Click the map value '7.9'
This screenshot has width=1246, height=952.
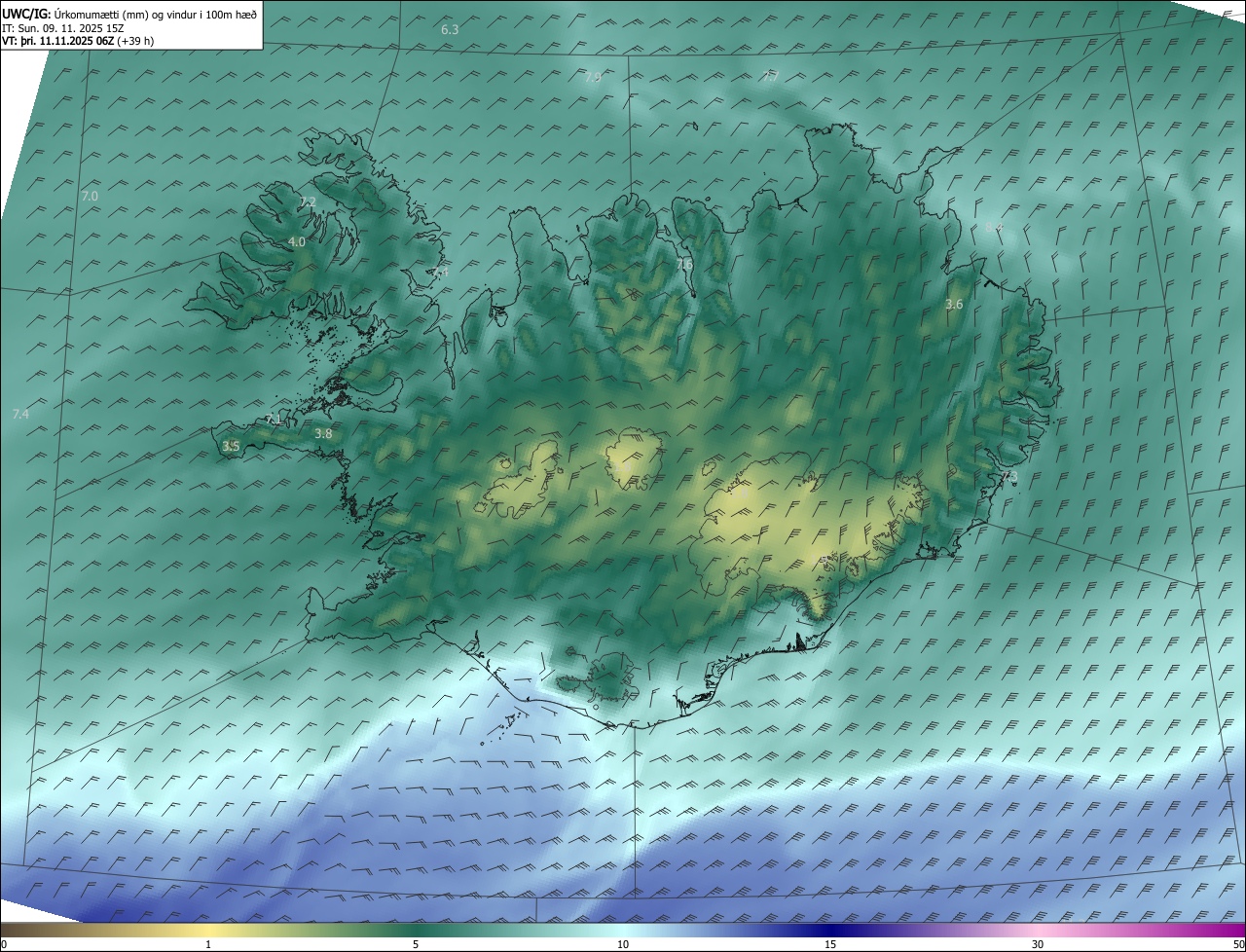pos(593,77)
